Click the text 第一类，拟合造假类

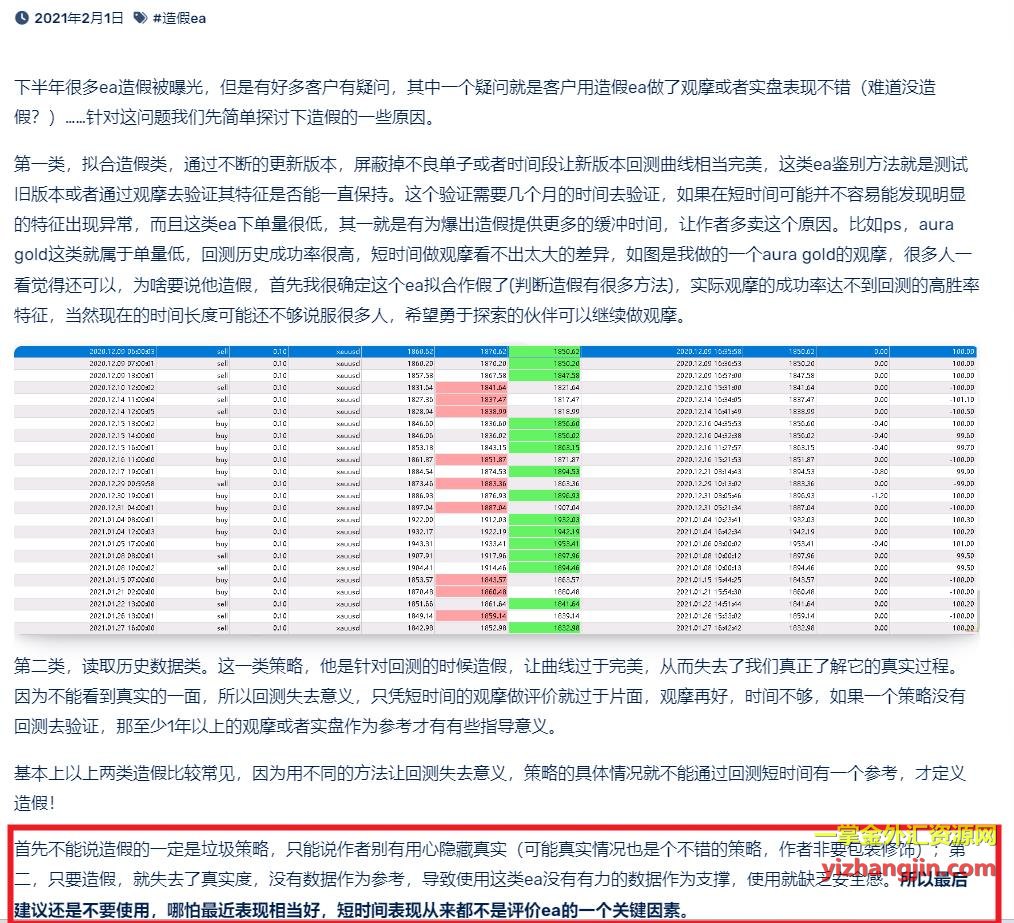91,164
